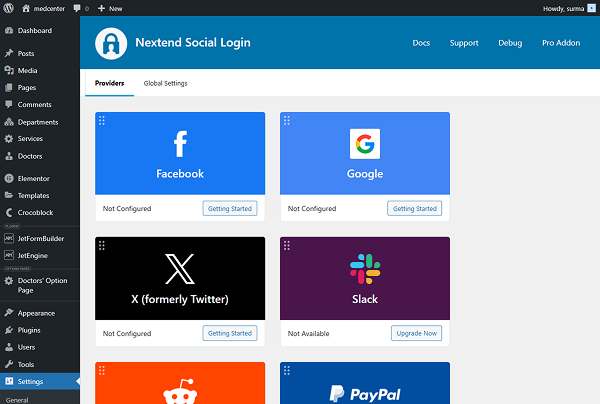Click the Departments icon in sidebar
This screenshot has width=600, height=404.
tap(9, 122)
